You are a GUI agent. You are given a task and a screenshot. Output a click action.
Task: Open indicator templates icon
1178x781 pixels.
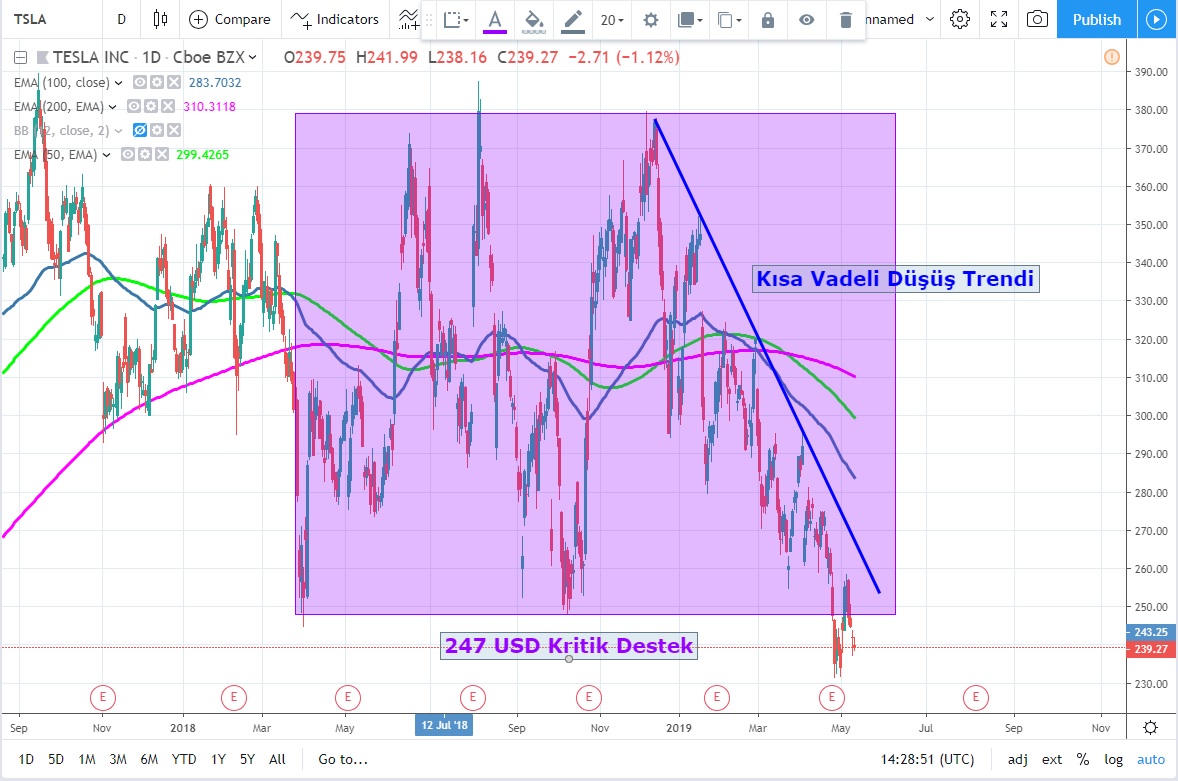(408, 20)
